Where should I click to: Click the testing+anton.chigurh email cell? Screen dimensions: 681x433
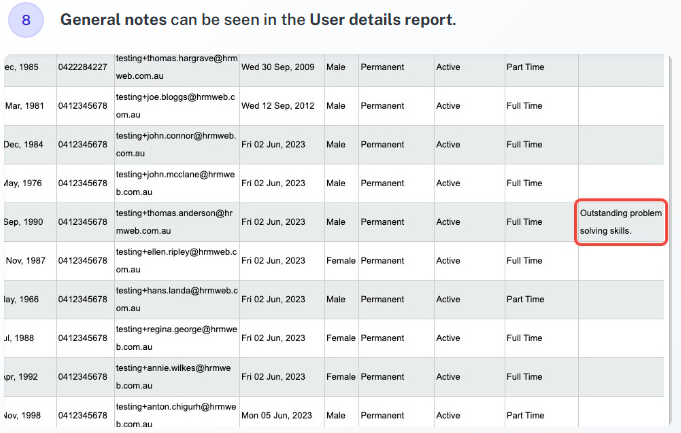point(177,416)
